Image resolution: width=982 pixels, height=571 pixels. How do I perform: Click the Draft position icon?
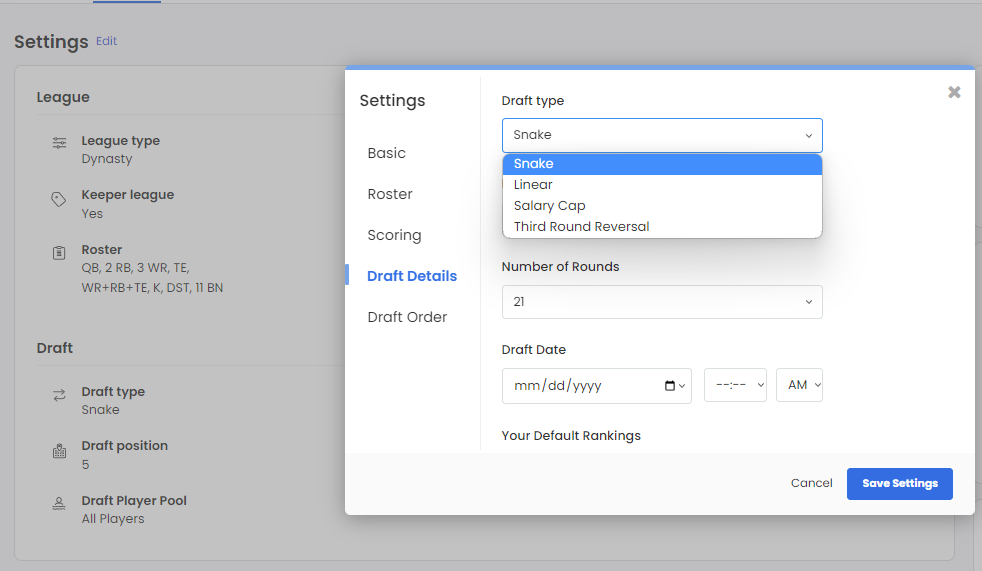(x=59, y=451)
